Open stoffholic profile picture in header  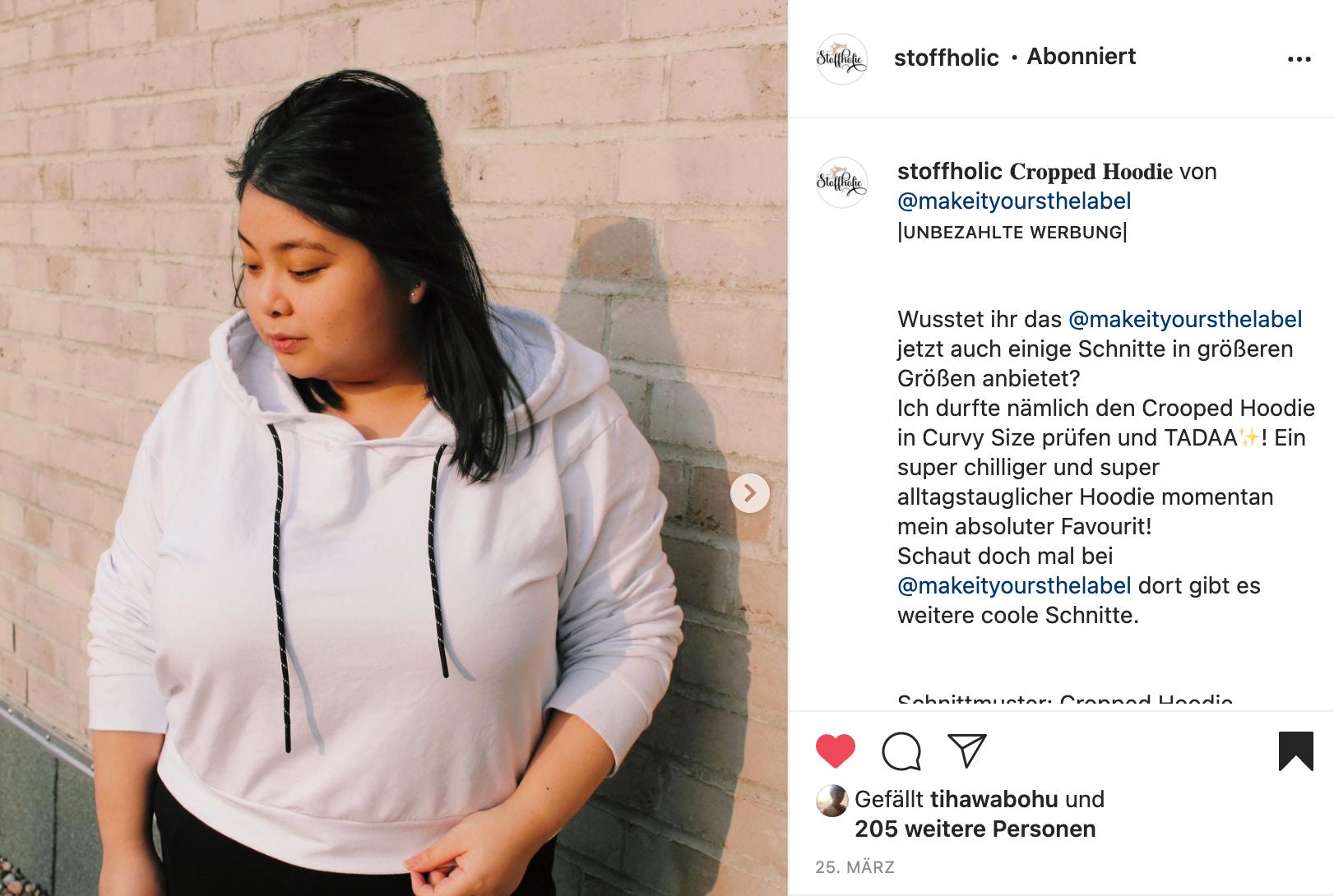coord(841,59)
